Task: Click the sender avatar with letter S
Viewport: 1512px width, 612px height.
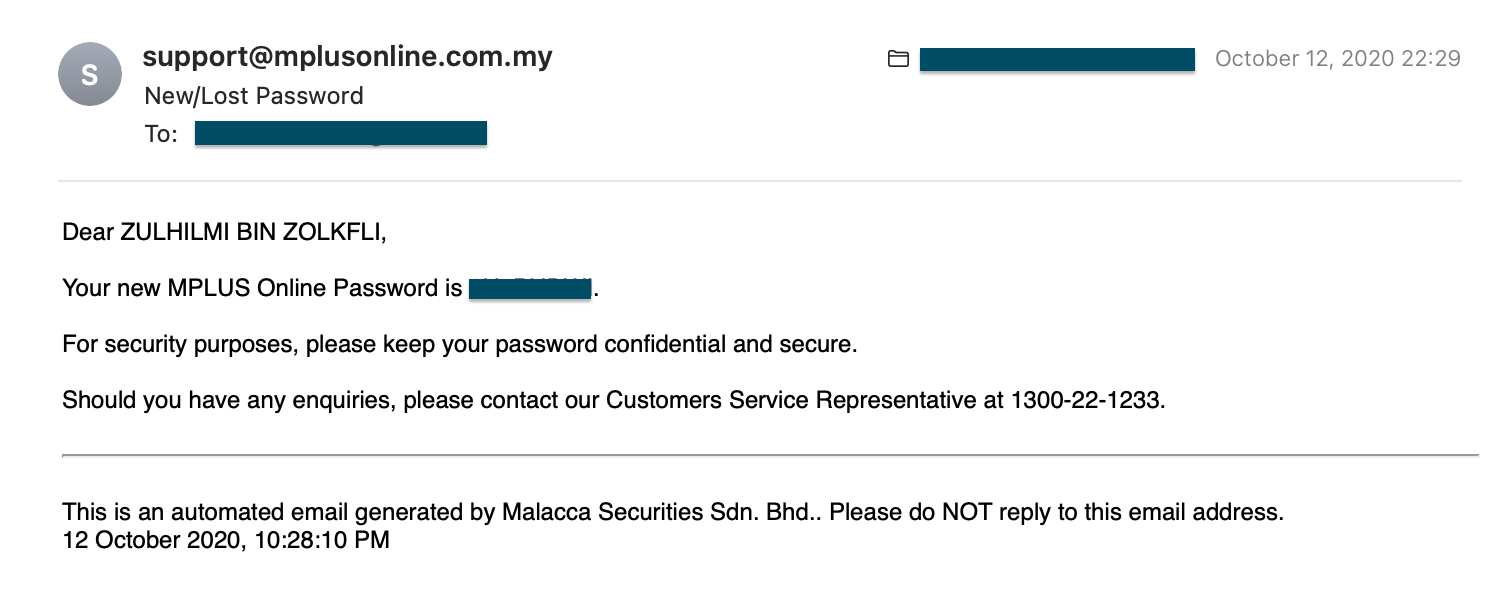Action: click(89, 75)
